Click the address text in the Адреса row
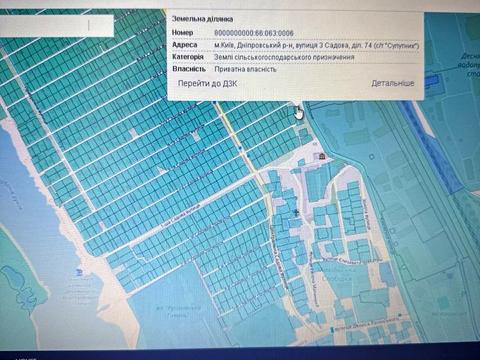480x360 pixels. pyautogui.click(x=316, y=46)
